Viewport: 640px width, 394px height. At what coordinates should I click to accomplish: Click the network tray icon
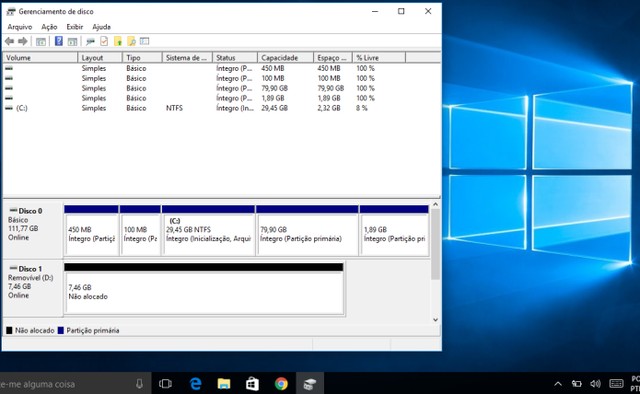[576, 384]
